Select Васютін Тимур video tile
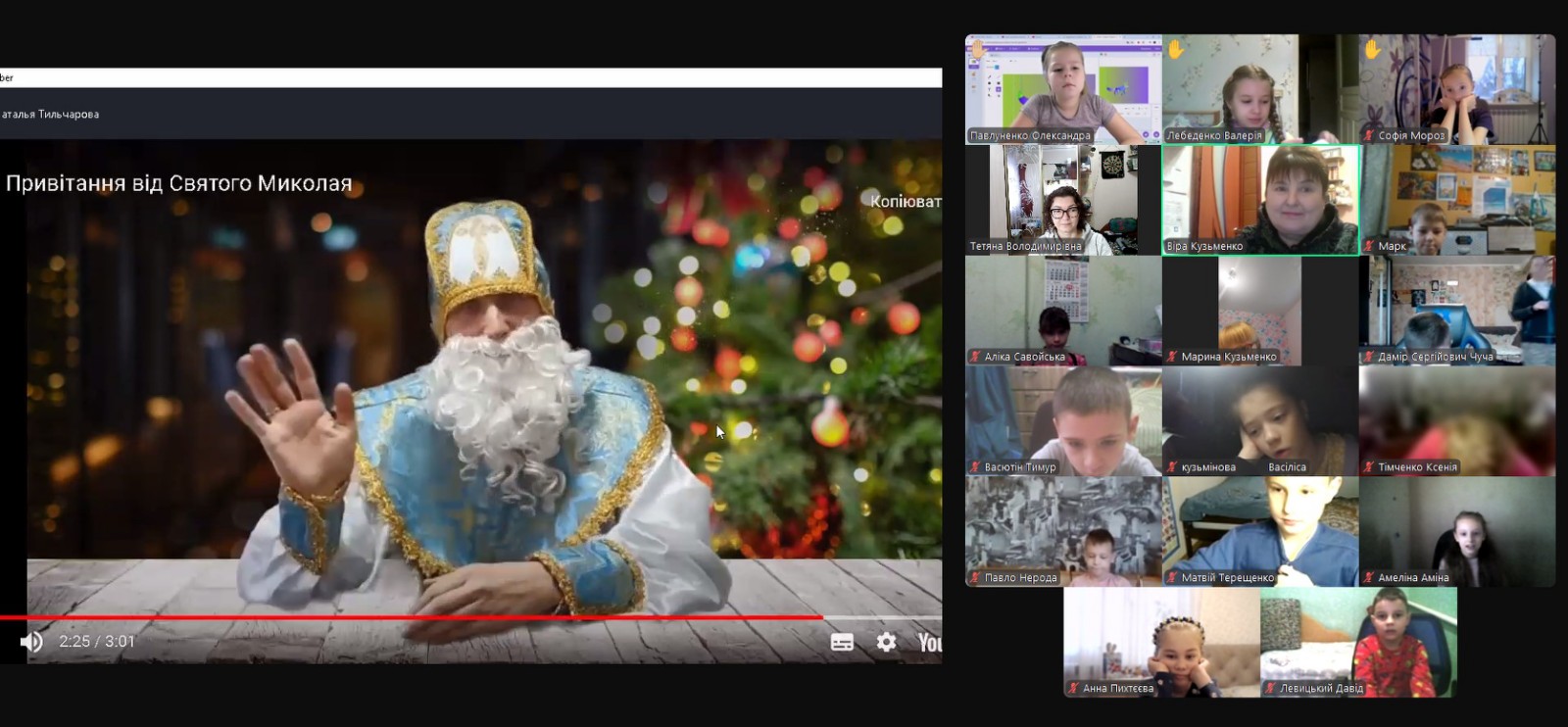The width and height of the screenshot is (1568, 727). (1063, 421)
